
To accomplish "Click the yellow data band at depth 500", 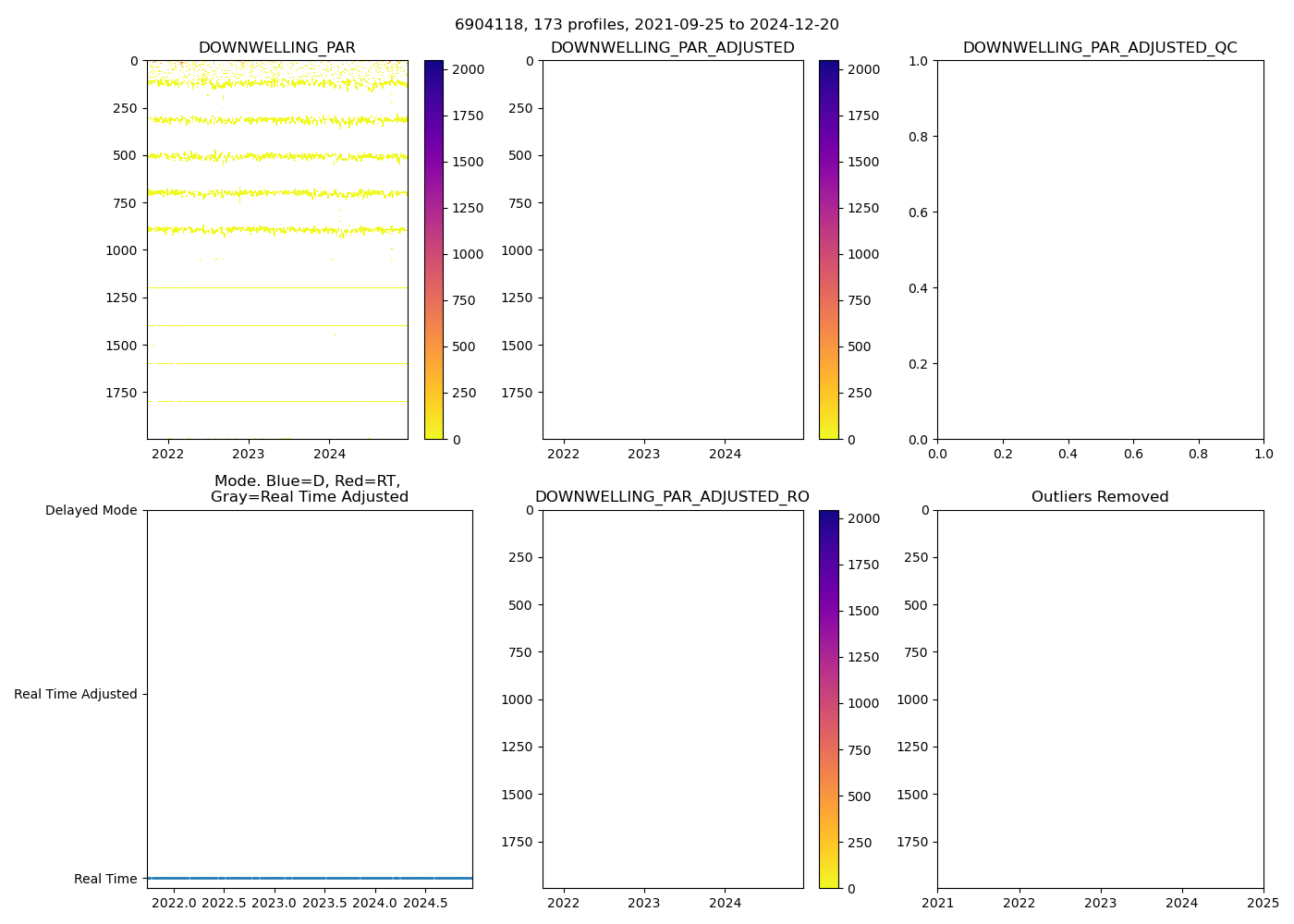I will [x=276, y=157].
